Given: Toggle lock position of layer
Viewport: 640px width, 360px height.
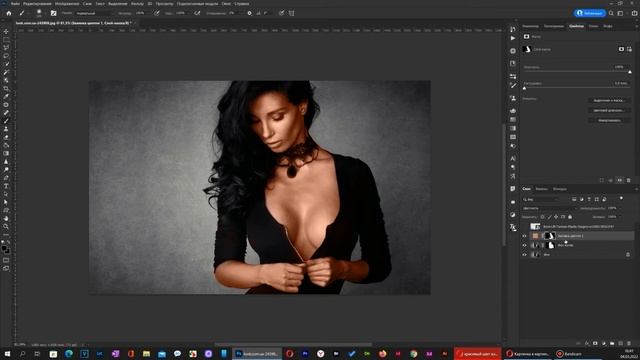Looking at the screenshot, I should coord(556,217).
